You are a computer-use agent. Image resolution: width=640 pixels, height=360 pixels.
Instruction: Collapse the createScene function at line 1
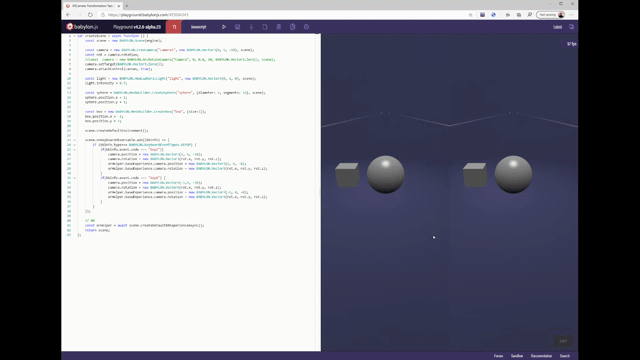74,36
